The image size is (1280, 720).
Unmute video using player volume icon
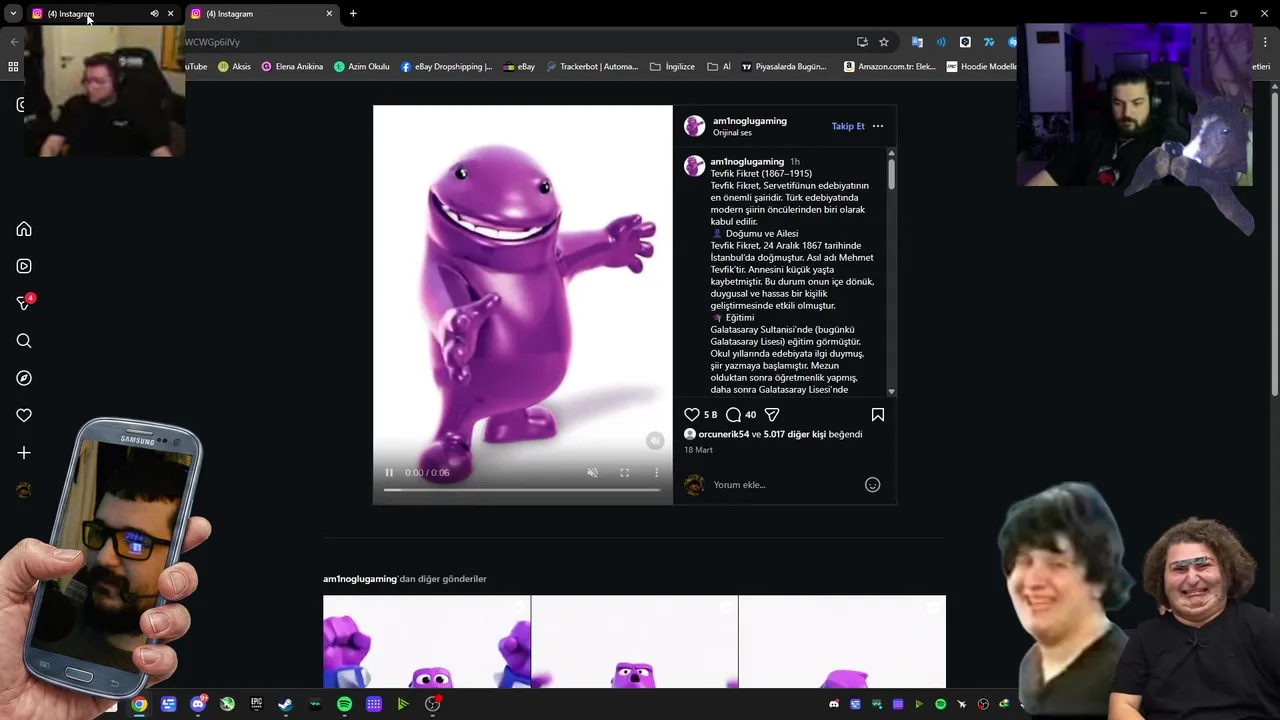point(592,473)
